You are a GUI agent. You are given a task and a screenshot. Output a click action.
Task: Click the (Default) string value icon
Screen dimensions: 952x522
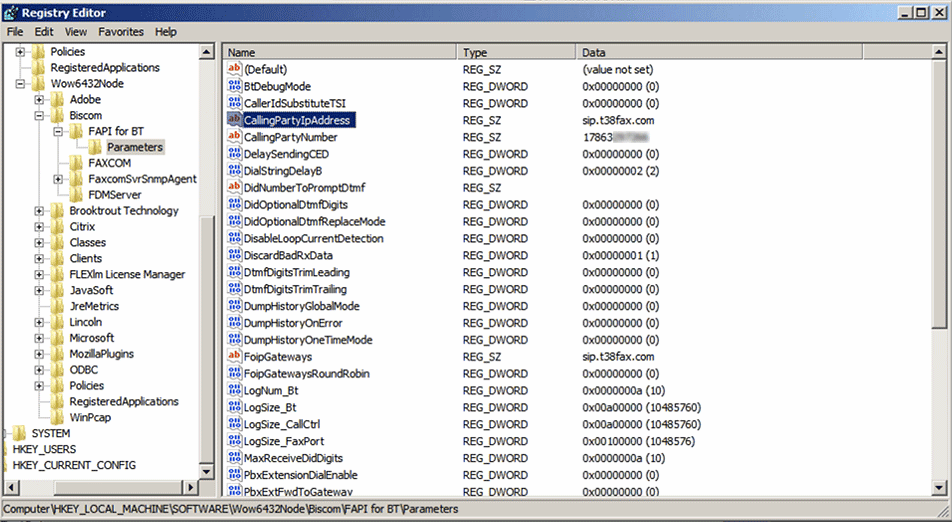pyautogui.click(x=234, y=69)
